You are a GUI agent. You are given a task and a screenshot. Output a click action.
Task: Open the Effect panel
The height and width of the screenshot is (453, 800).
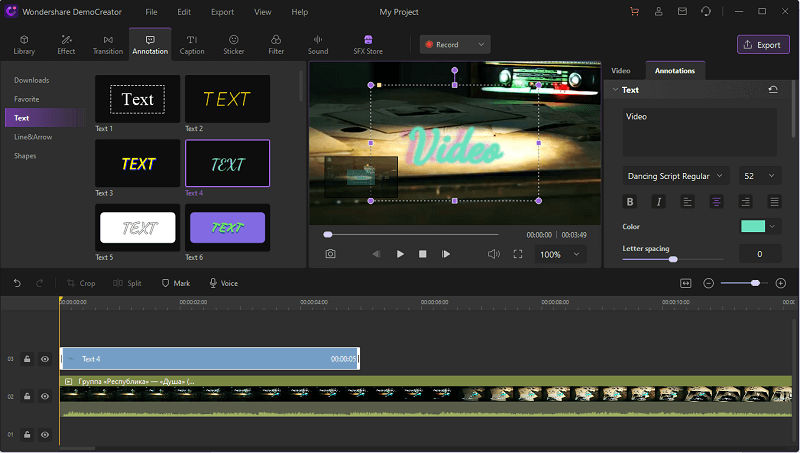pos(66,45)
